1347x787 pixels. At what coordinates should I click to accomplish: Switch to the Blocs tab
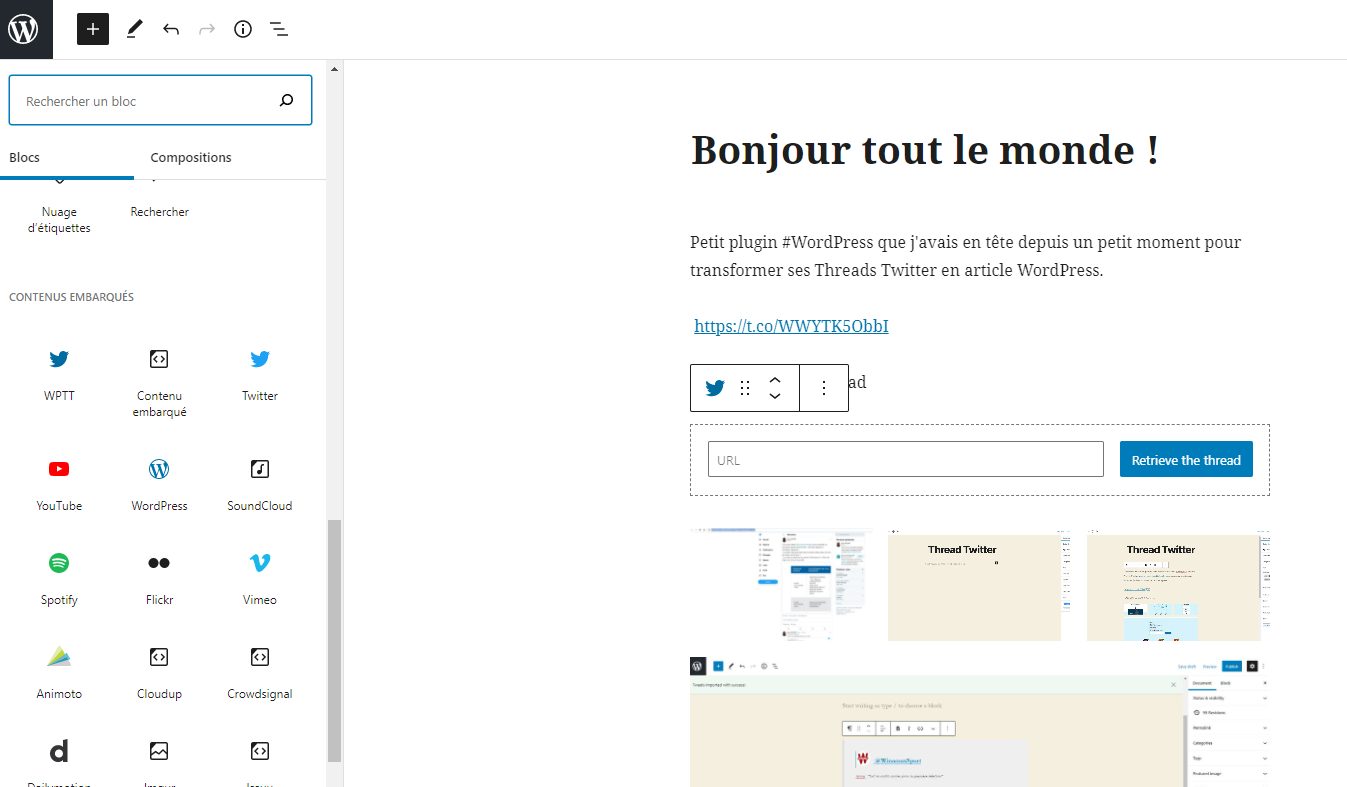24,157
